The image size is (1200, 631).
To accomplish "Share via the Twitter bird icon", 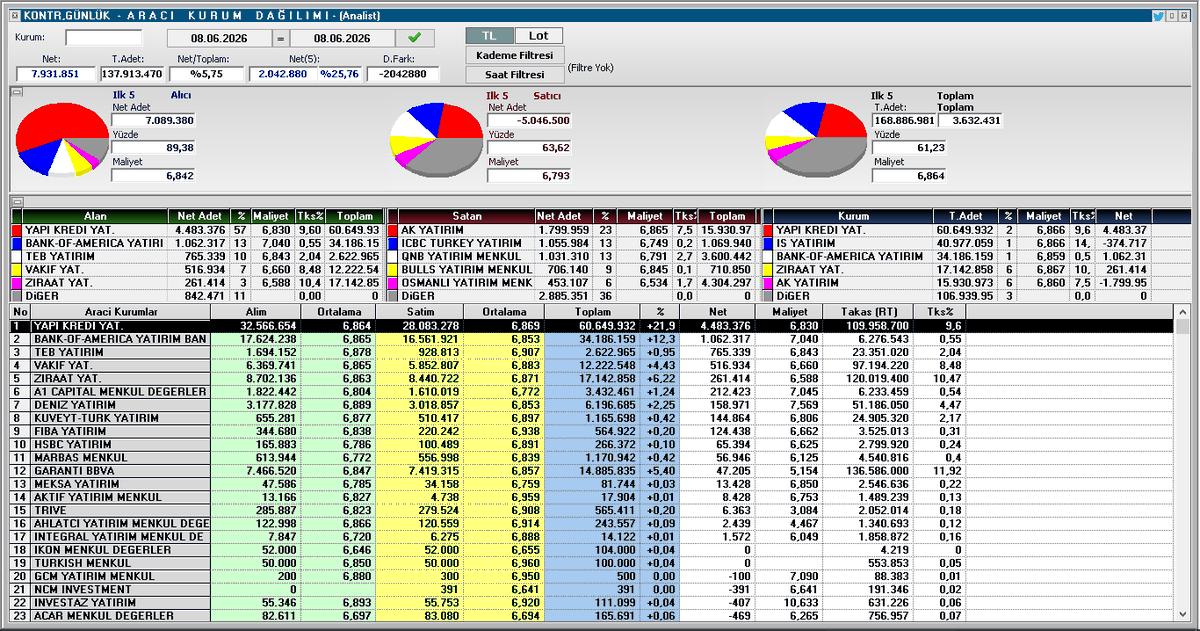I will pos(1156,15).
